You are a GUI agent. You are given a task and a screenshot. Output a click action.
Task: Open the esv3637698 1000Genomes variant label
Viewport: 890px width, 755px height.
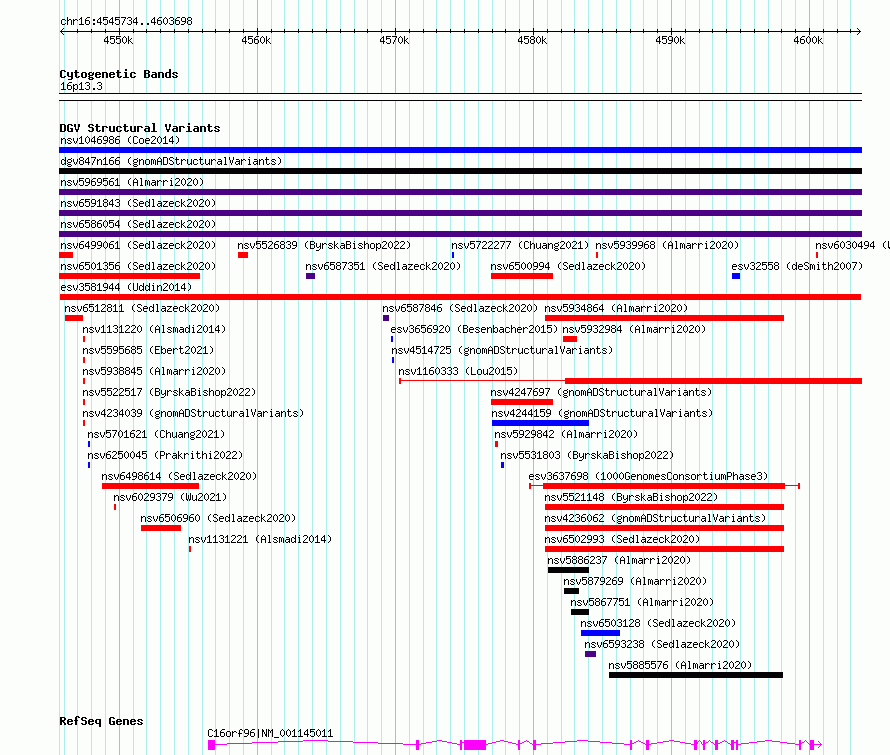click(x=648, y=476)
